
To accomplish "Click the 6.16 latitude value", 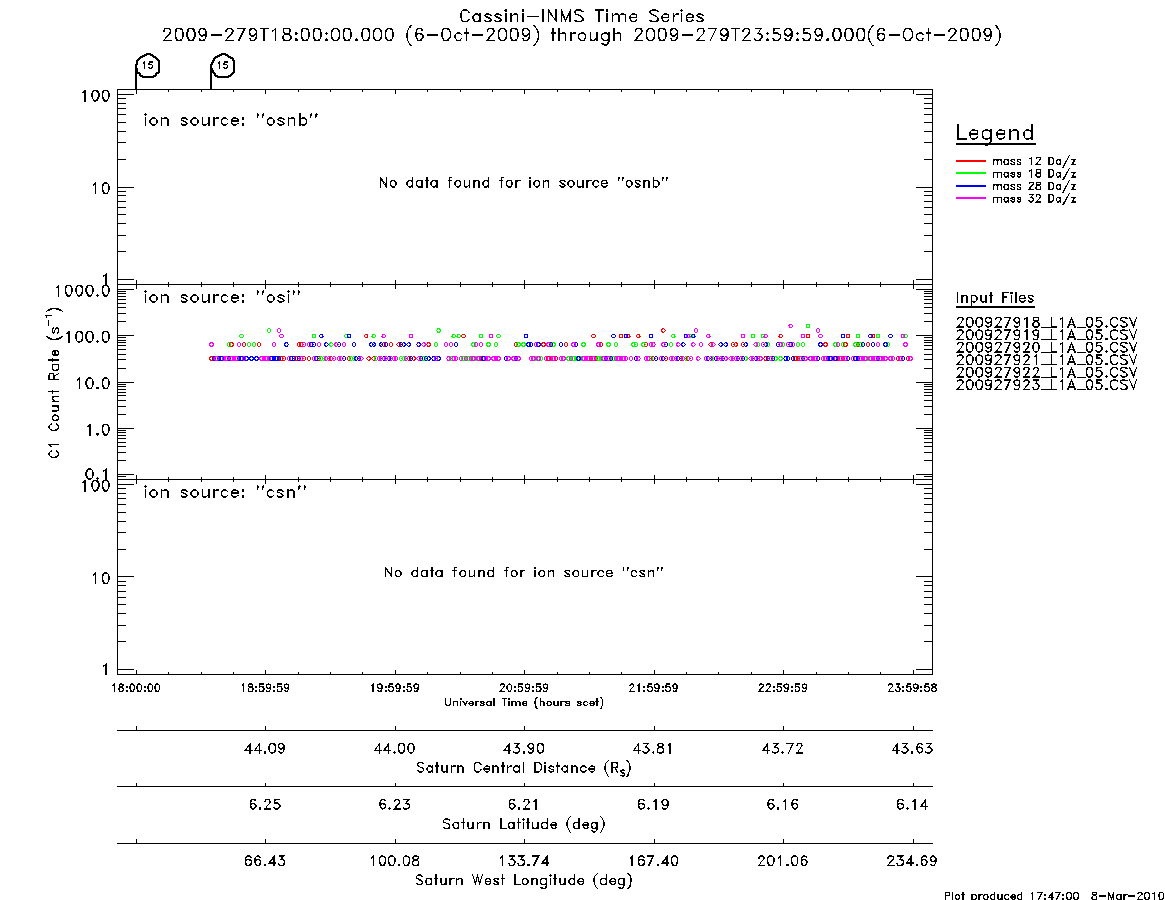I will tap(782, 805).
